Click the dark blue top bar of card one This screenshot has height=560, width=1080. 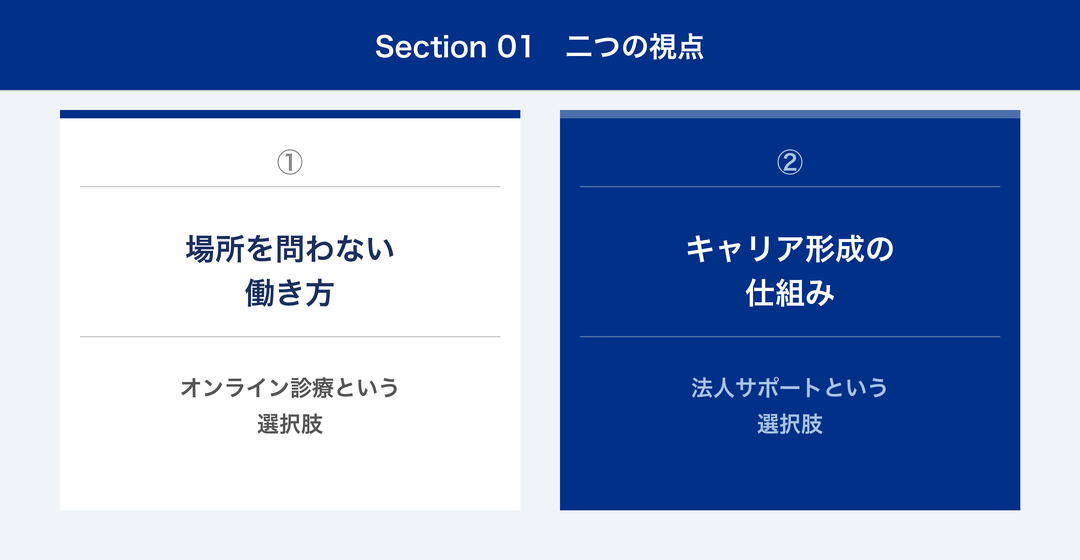tap(290, 114)
